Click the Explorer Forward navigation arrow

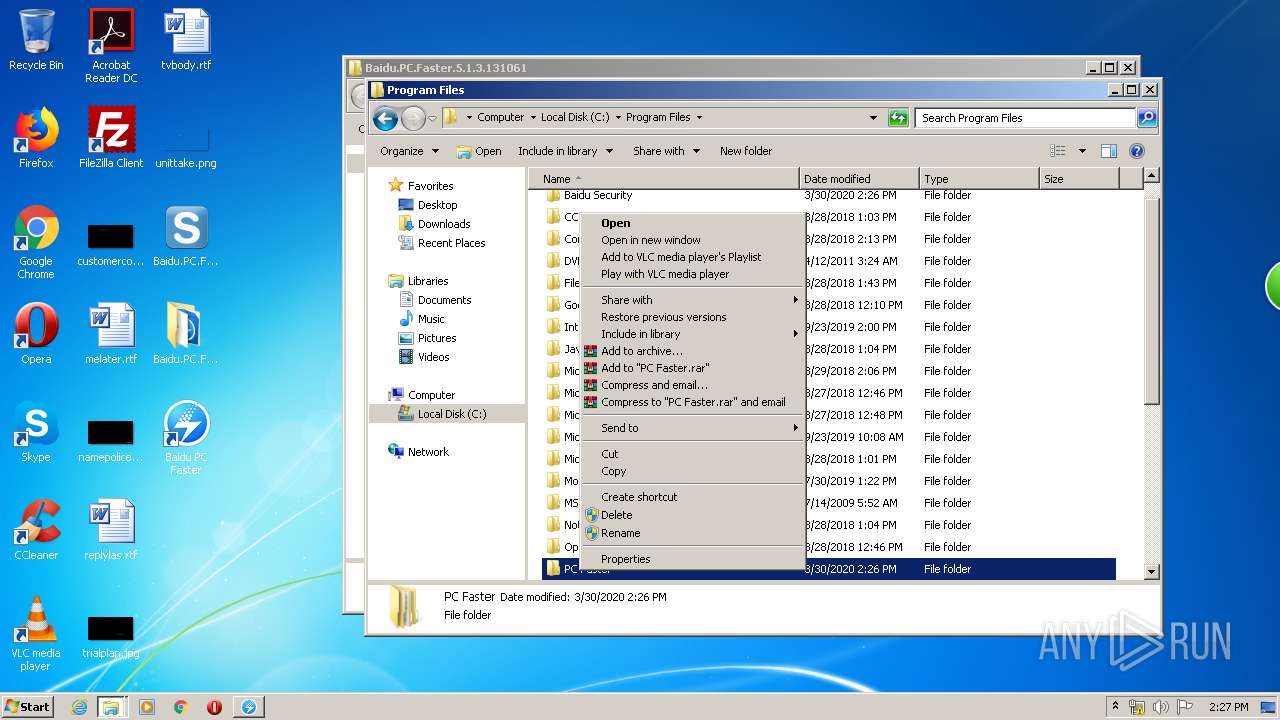413,118
